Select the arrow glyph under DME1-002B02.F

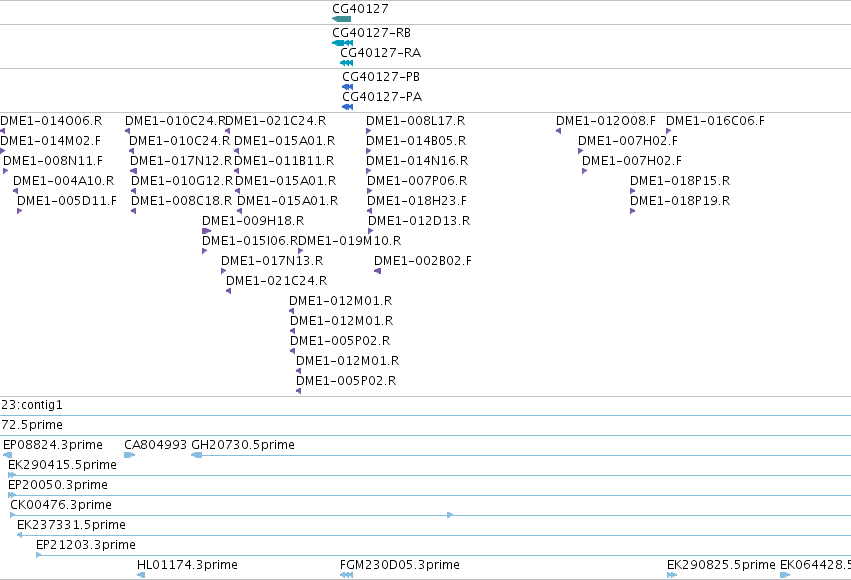tap(377, 271)
